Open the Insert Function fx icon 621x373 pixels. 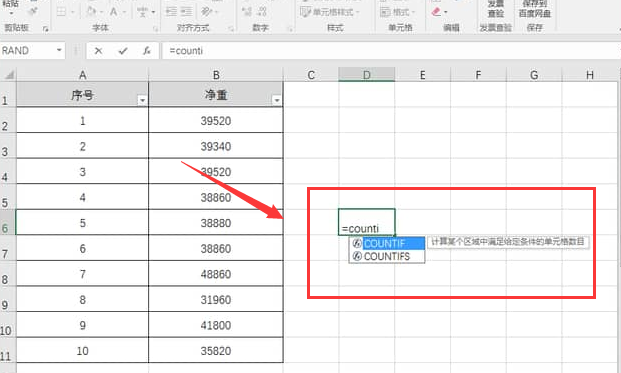[147, 51]
